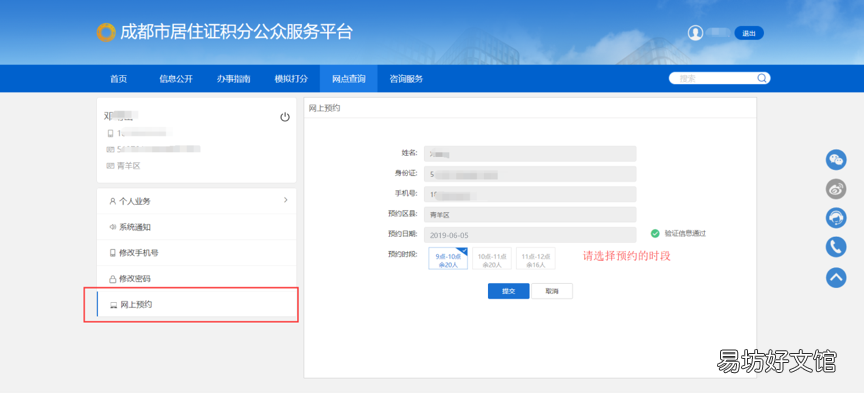The image size is (864, 393).
Task: Click the 预约区县 field showing 青羊区
Action: pos(530,214)
